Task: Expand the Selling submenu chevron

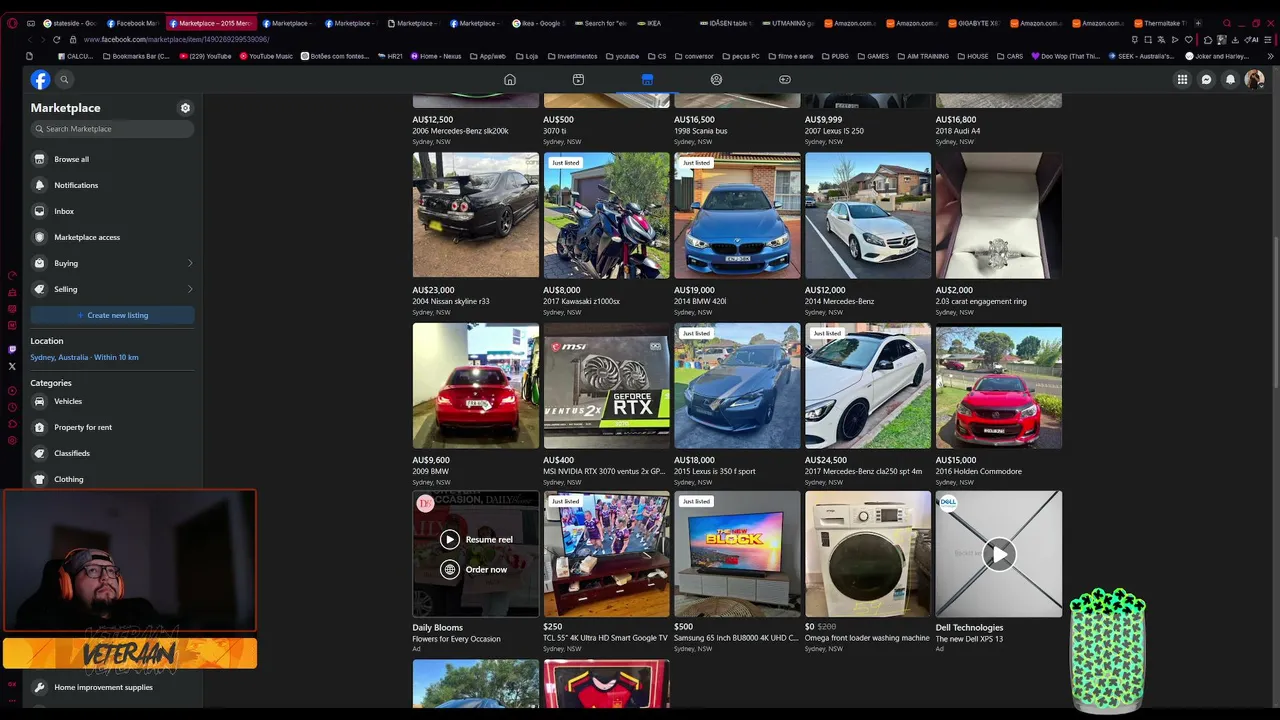Action: [x=190, y=289]
